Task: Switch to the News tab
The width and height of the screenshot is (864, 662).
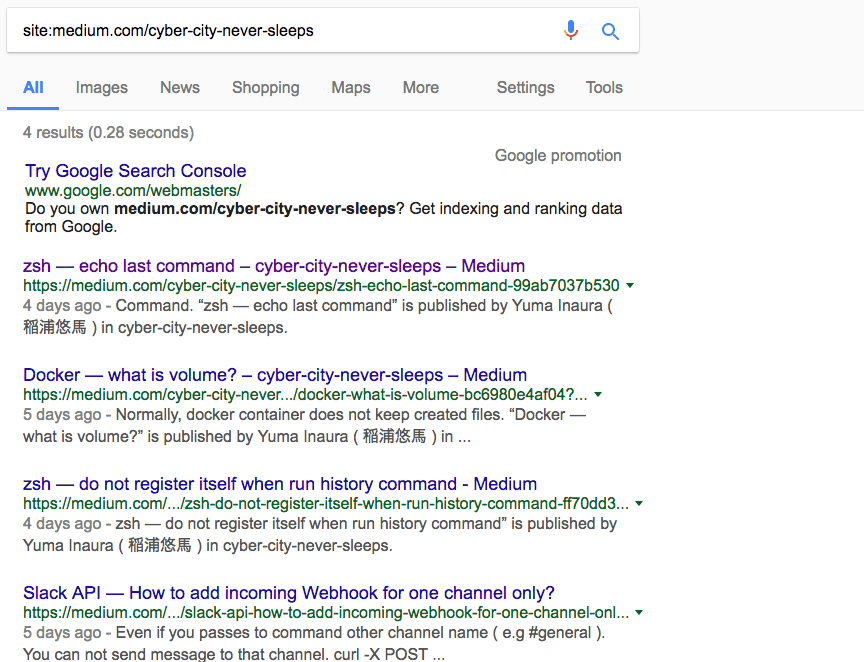Action: [180, 87]
